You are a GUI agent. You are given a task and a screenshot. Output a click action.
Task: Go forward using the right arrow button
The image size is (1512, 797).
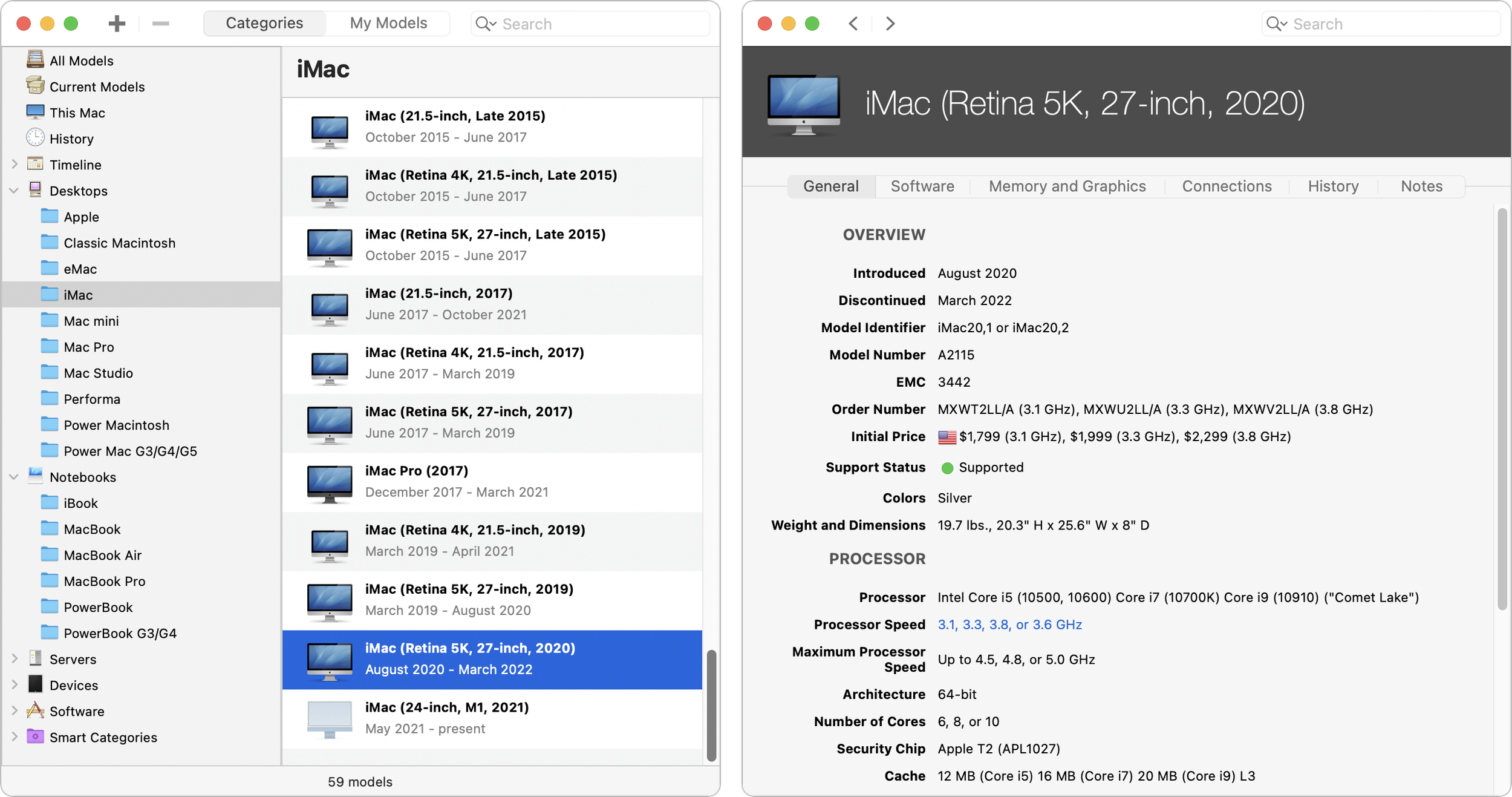890,24
